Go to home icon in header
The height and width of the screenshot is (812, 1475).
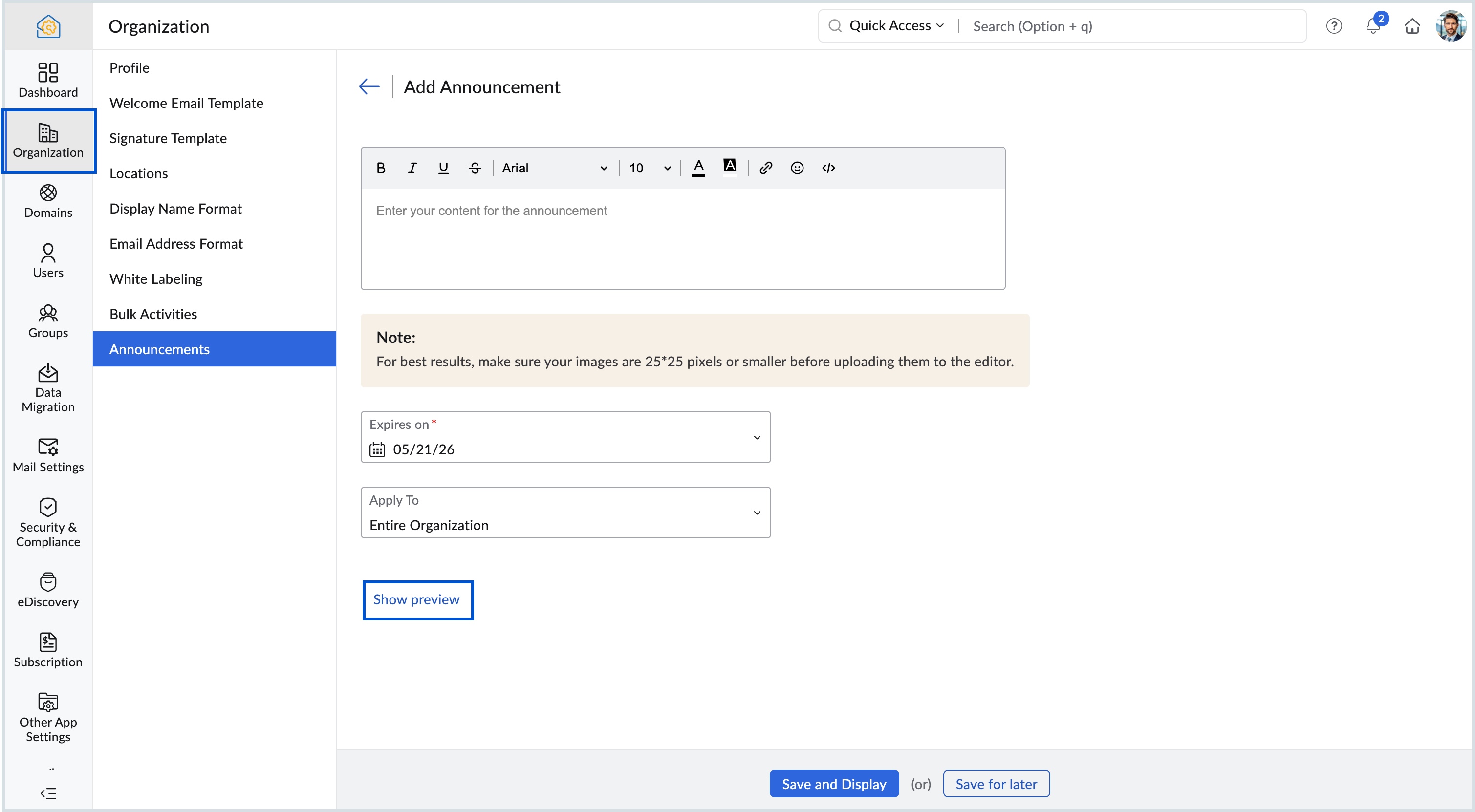1412,26
